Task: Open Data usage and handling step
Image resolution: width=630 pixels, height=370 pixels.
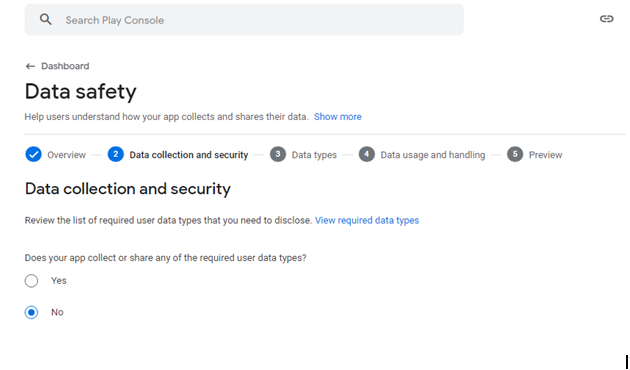Action: 433,155
